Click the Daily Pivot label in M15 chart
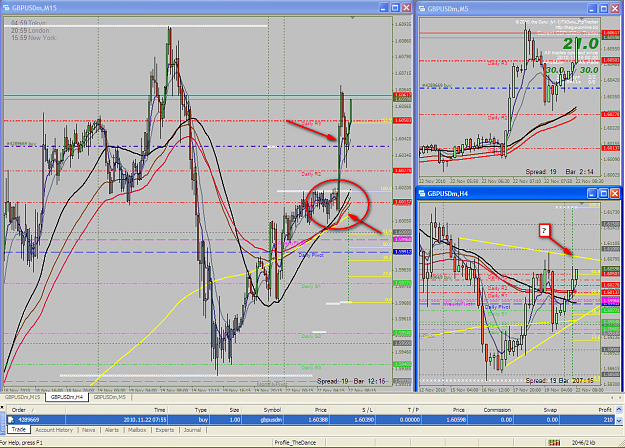The image size is (625, 448). click(x=311, y=255)
